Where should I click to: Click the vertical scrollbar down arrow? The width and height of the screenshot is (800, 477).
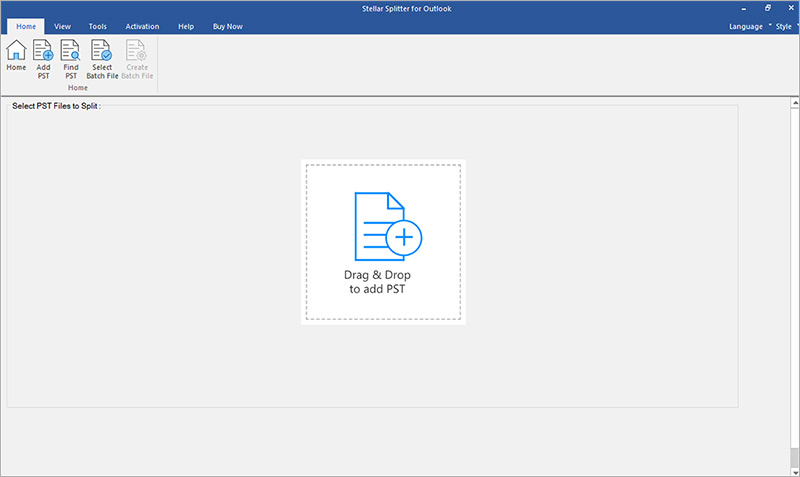pos(794,472)
